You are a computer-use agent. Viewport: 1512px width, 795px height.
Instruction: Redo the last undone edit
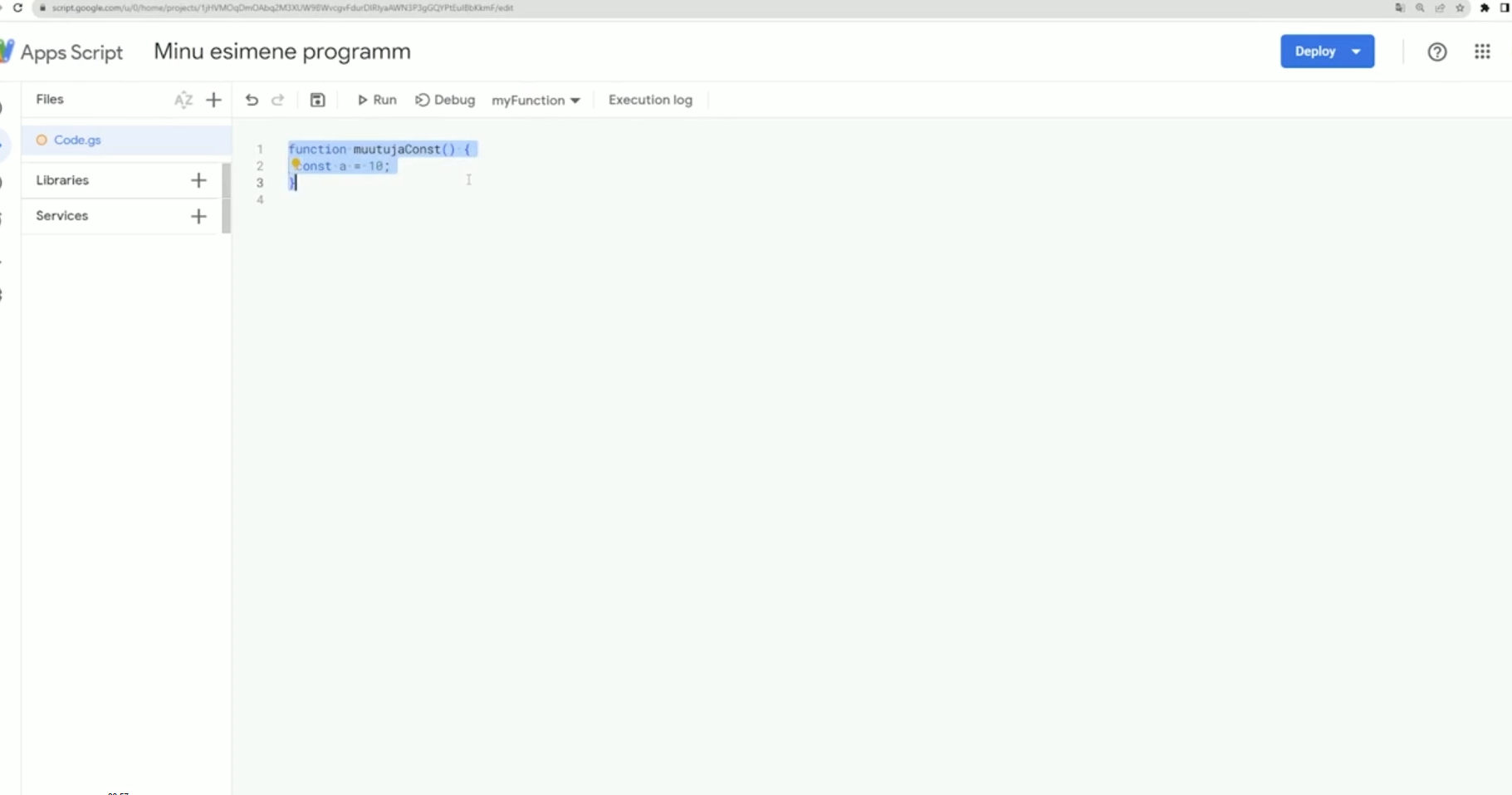pos(278,100)
